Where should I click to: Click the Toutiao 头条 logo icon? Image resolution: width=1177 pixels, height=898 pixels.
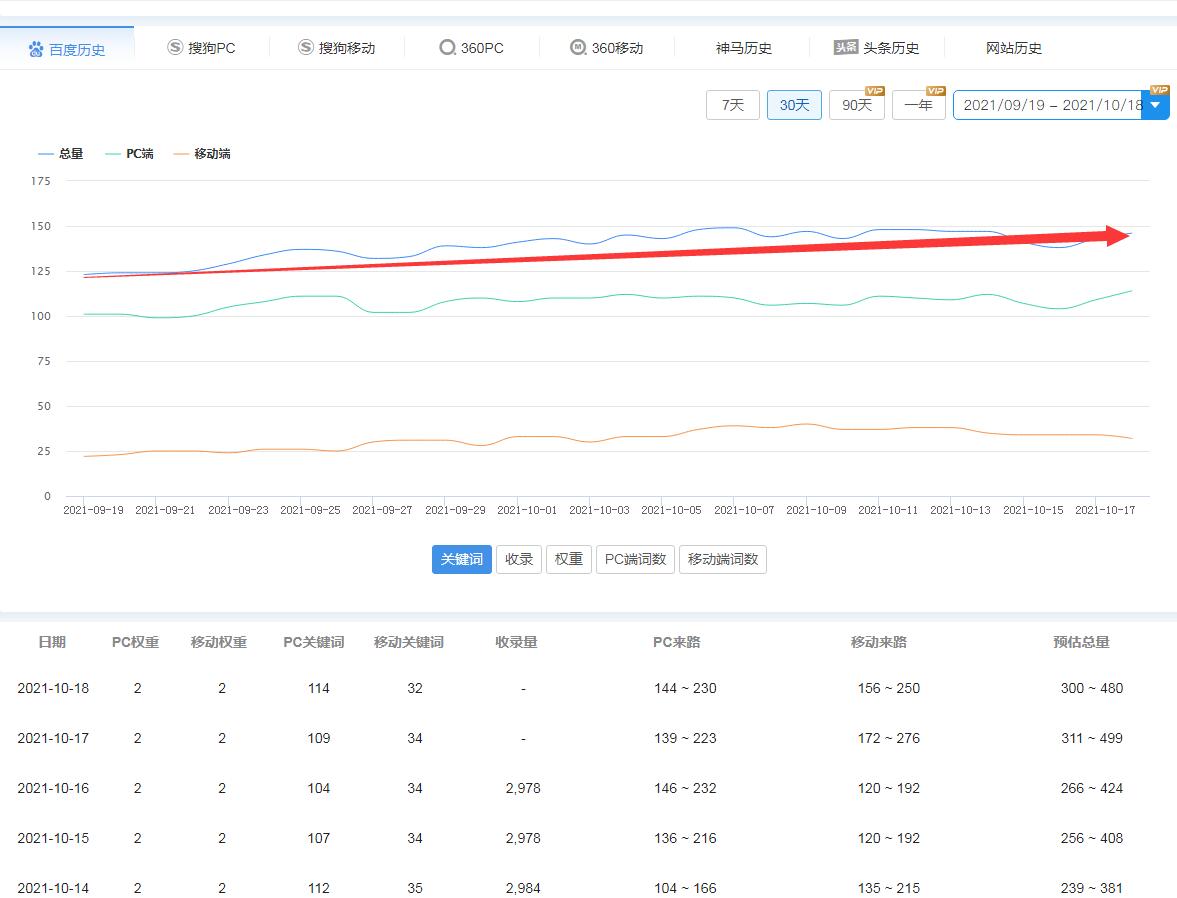pos(846,47)
